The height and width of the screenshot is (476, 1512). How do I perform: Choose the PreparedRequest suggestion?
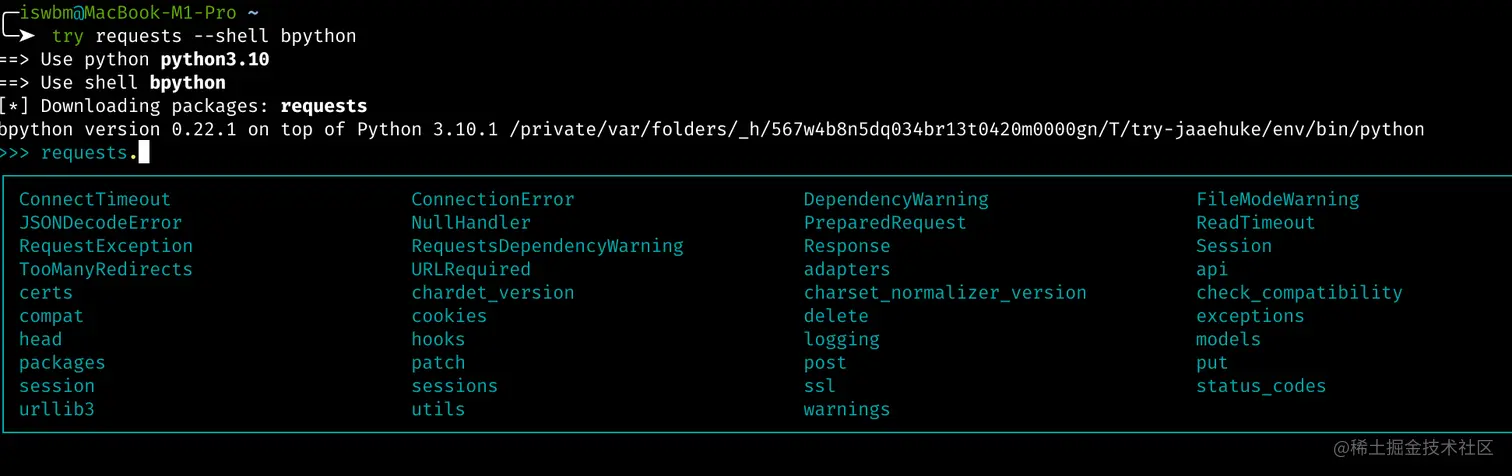click(x=885, y=223)
